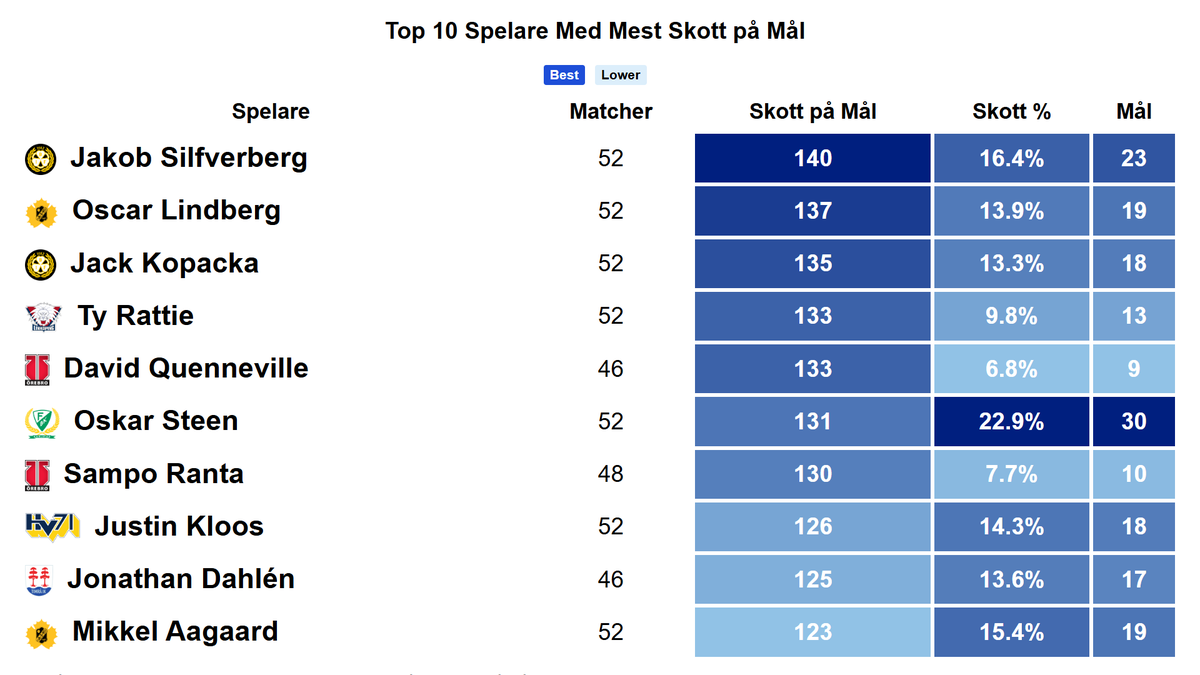Viewport: 1200px width, 675px height.
Task: Select the Lower legend swatch
Action: tap(621, 75)
